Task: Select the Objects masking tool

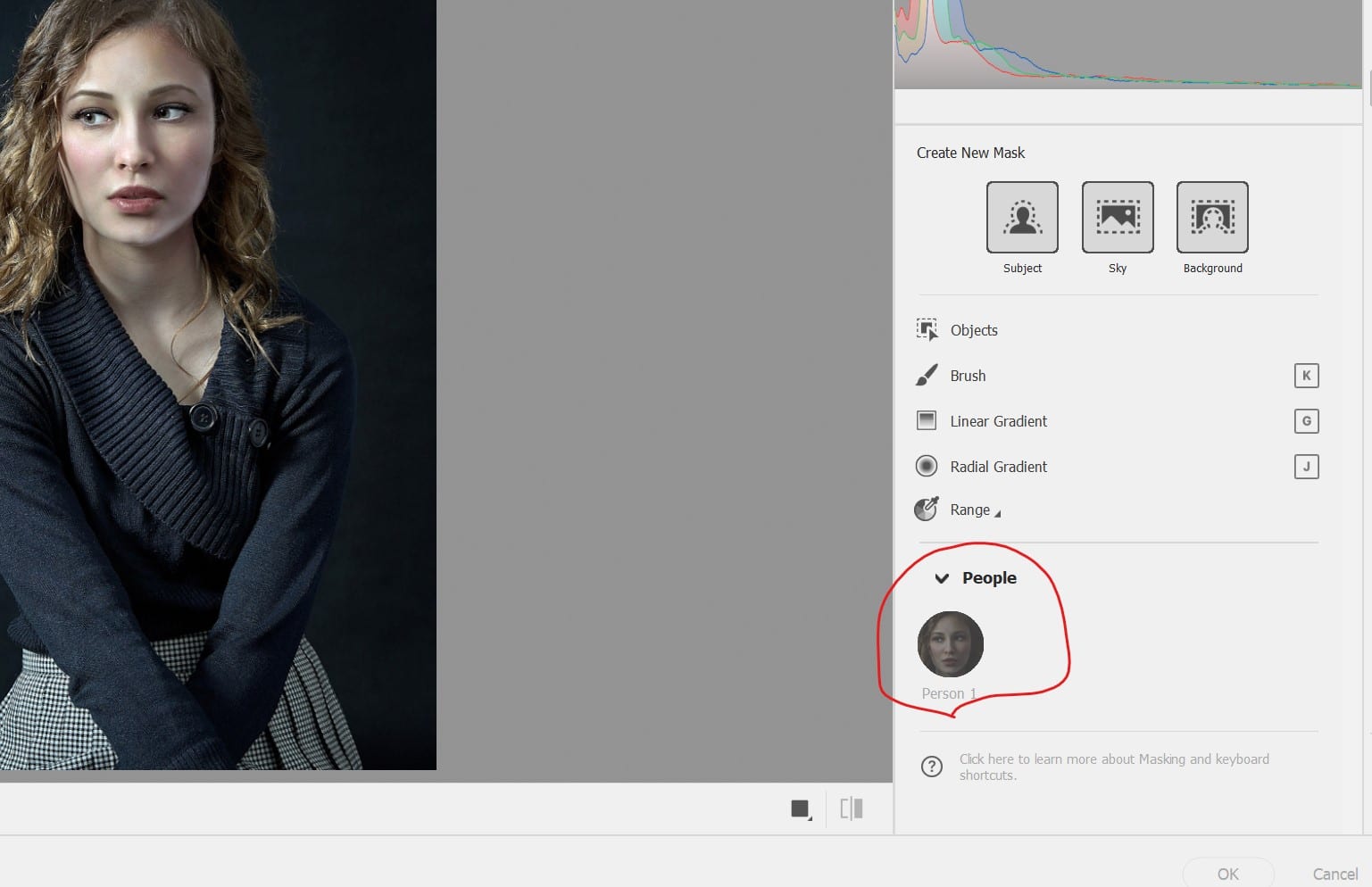Action: pos(973,330)
